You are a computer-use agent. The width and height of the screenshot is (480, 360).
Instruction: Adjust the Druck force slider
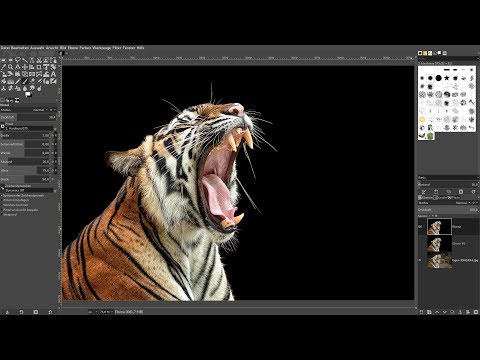pos(25,179)
